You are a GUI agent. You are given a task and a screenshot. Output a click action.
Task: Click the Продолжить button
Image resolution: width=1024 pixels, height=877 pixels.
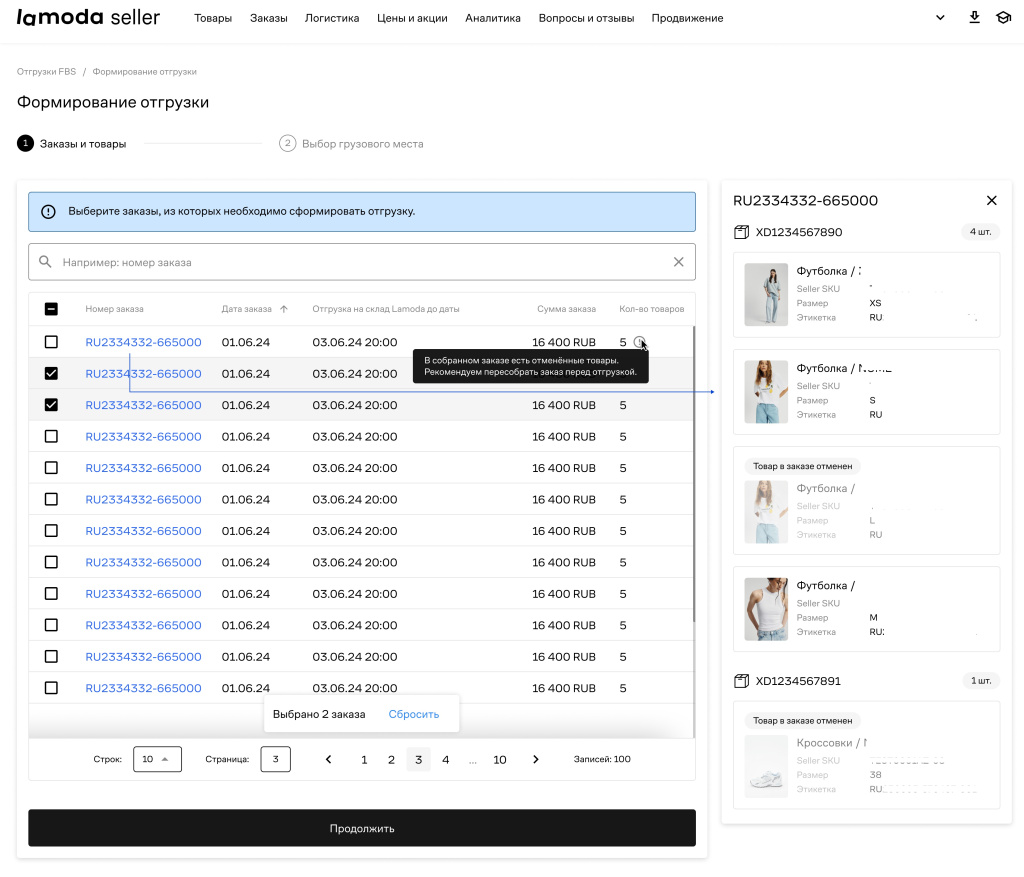[362, 828]
